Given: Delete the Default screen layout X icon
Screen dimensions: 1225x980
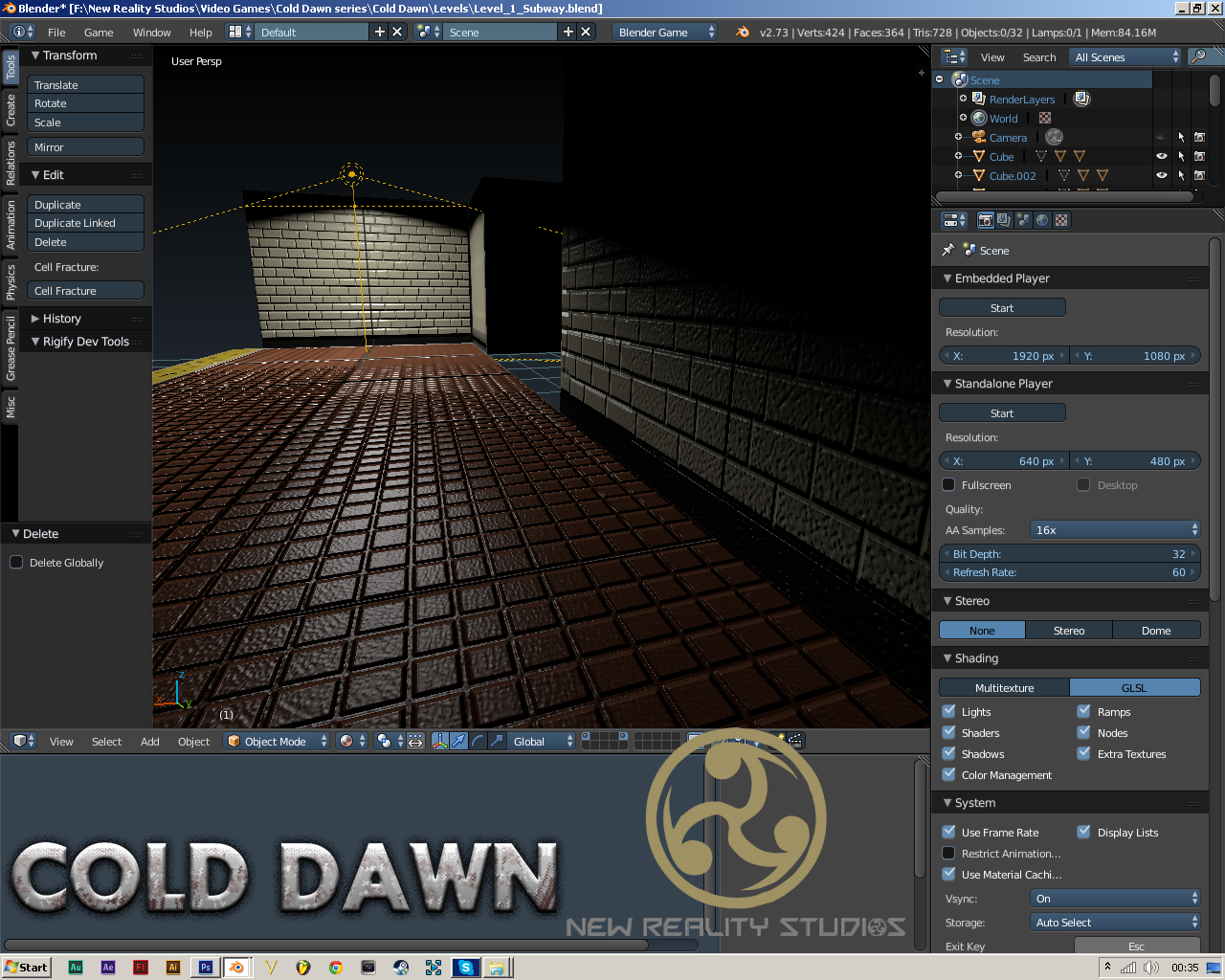Looking at the screenshot, I should click(397, 32).
